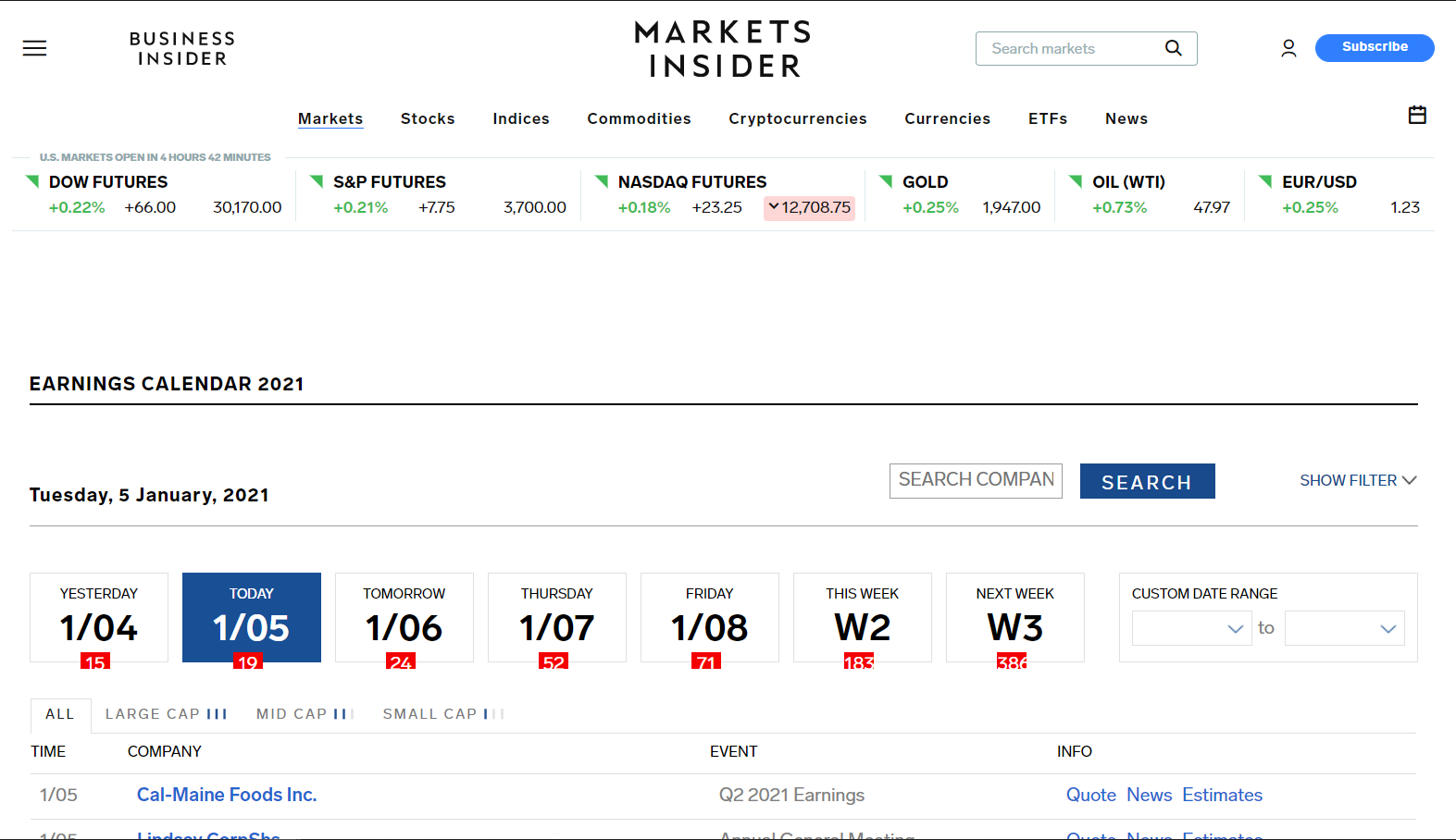
Task: Open the Currencies menu item
Action: (x=948, y=118)
